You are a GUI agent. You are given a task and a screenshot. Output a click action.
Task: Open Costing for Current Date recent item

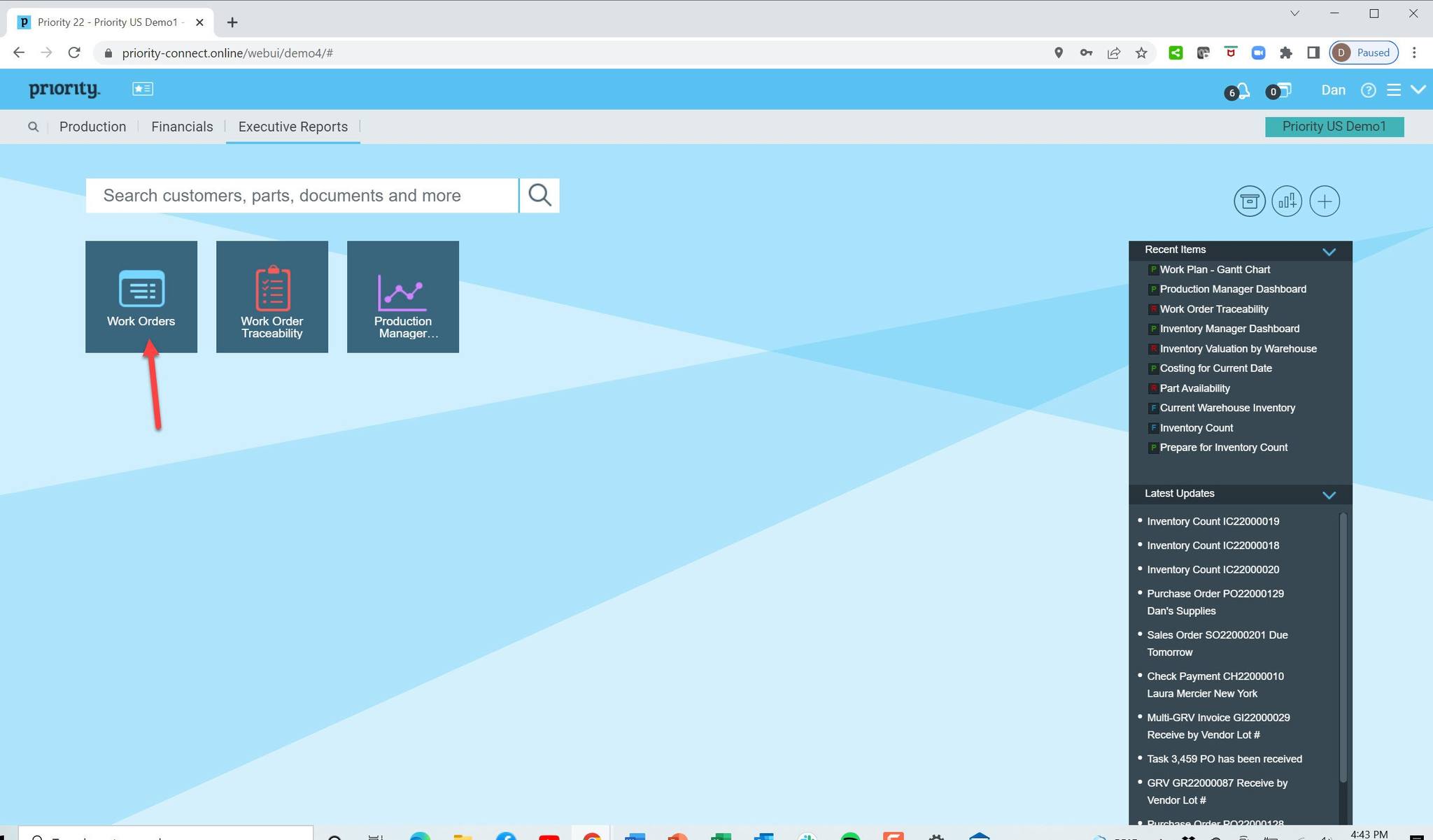click(x=1215, y=368)
